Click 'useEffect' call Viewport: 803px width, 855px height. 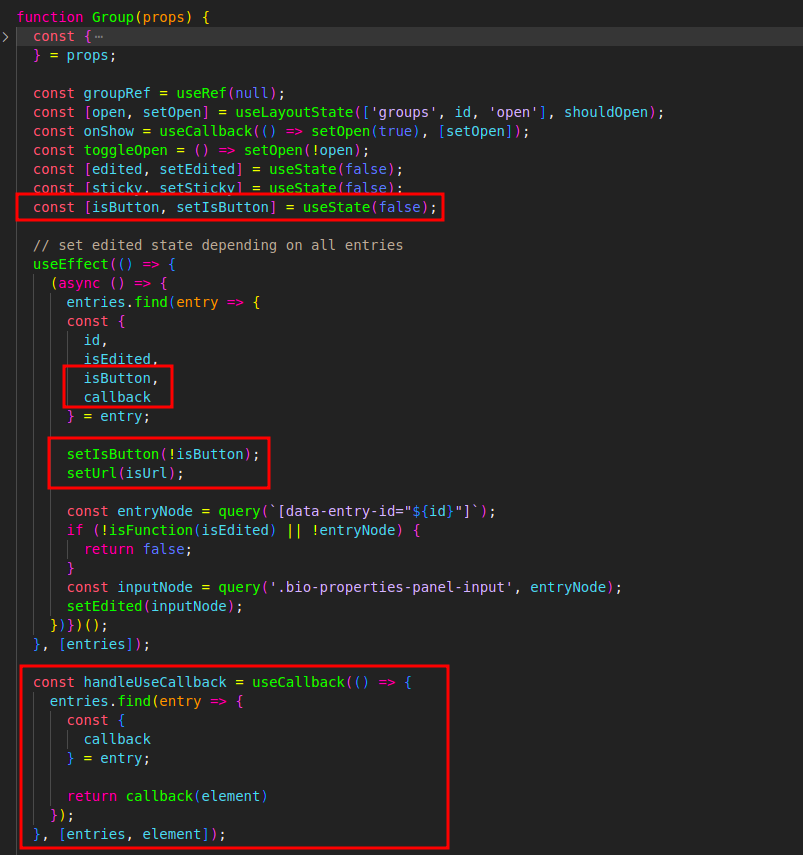pos(71,264)
